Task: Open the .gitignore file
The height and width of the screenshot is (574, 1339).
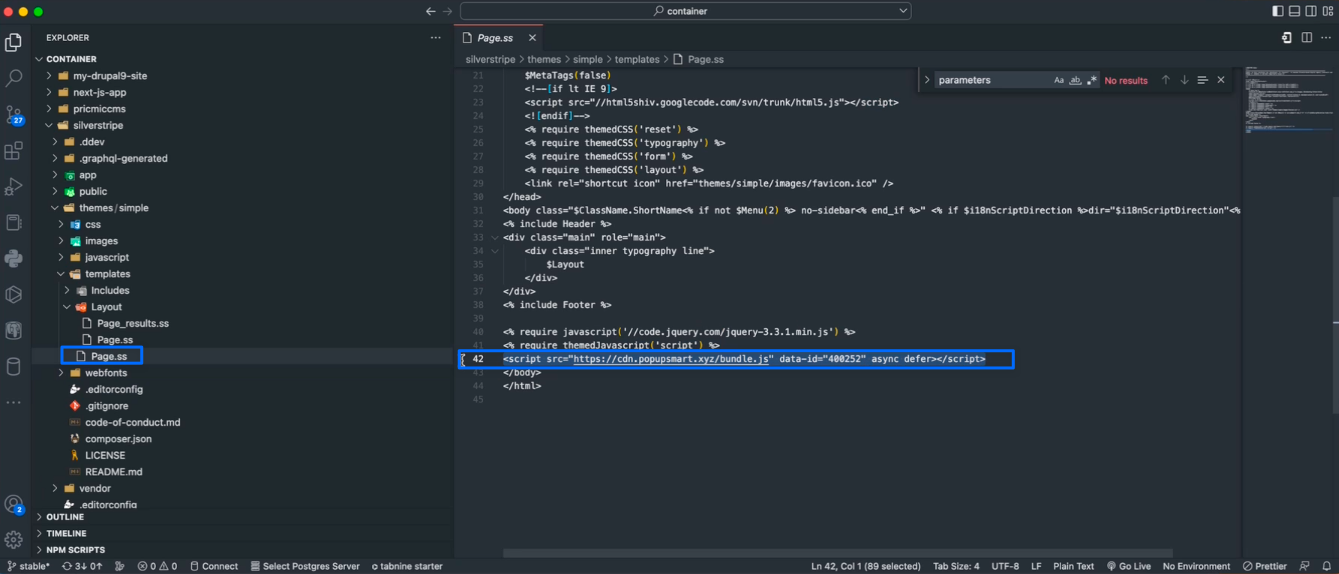Action: tap(106, 406)
